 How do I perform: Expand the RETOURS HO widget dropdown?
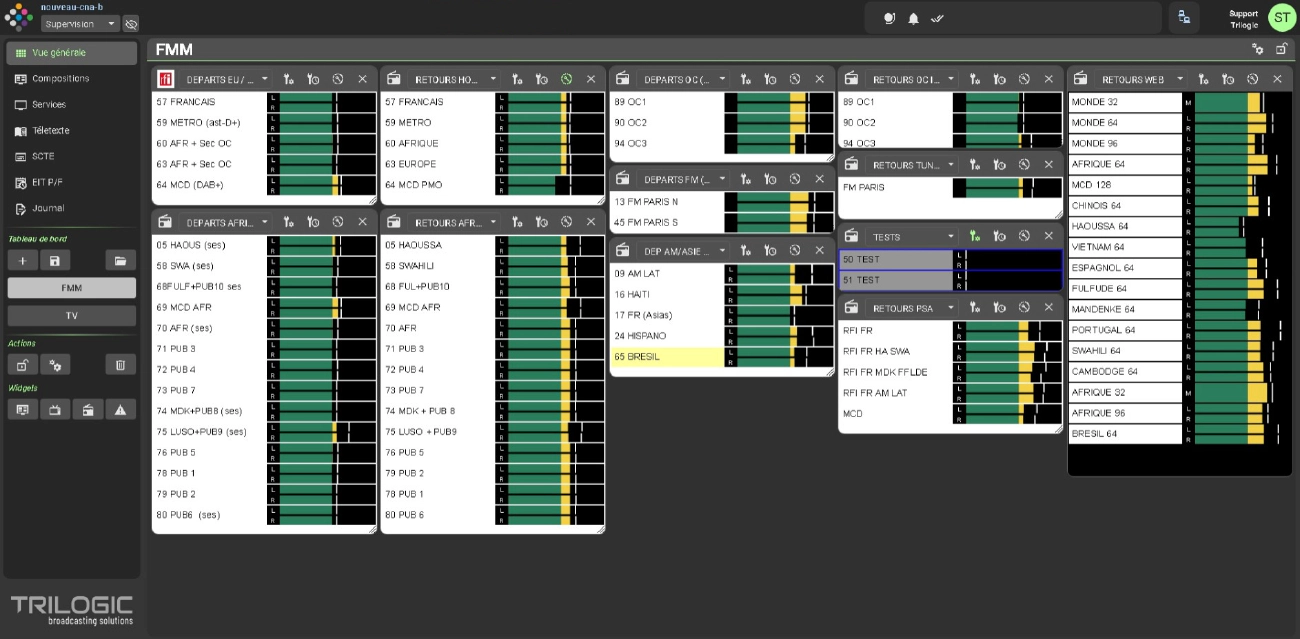[x=494, y=79]
